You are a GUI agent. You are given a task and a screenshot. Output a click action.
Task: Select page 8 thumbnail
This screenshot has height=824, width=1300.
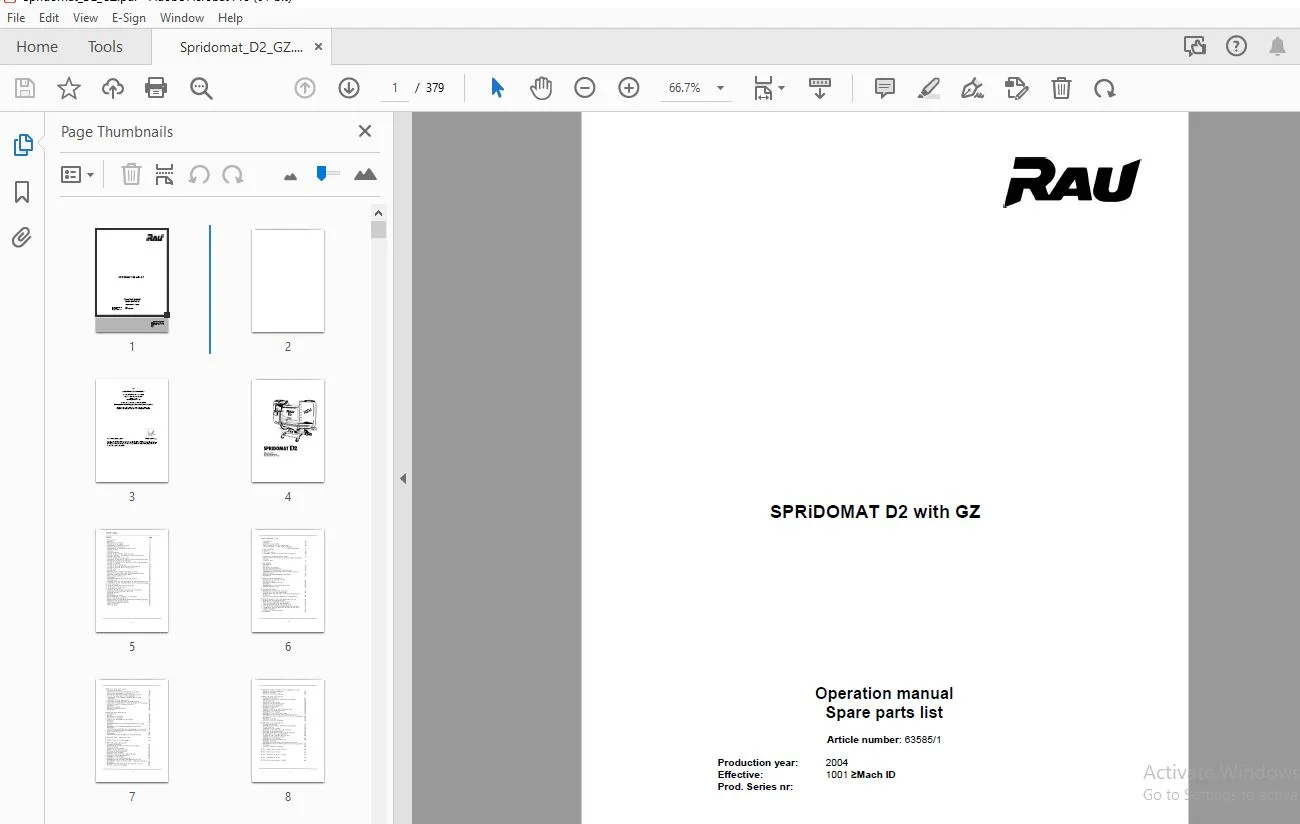point(288,730)
